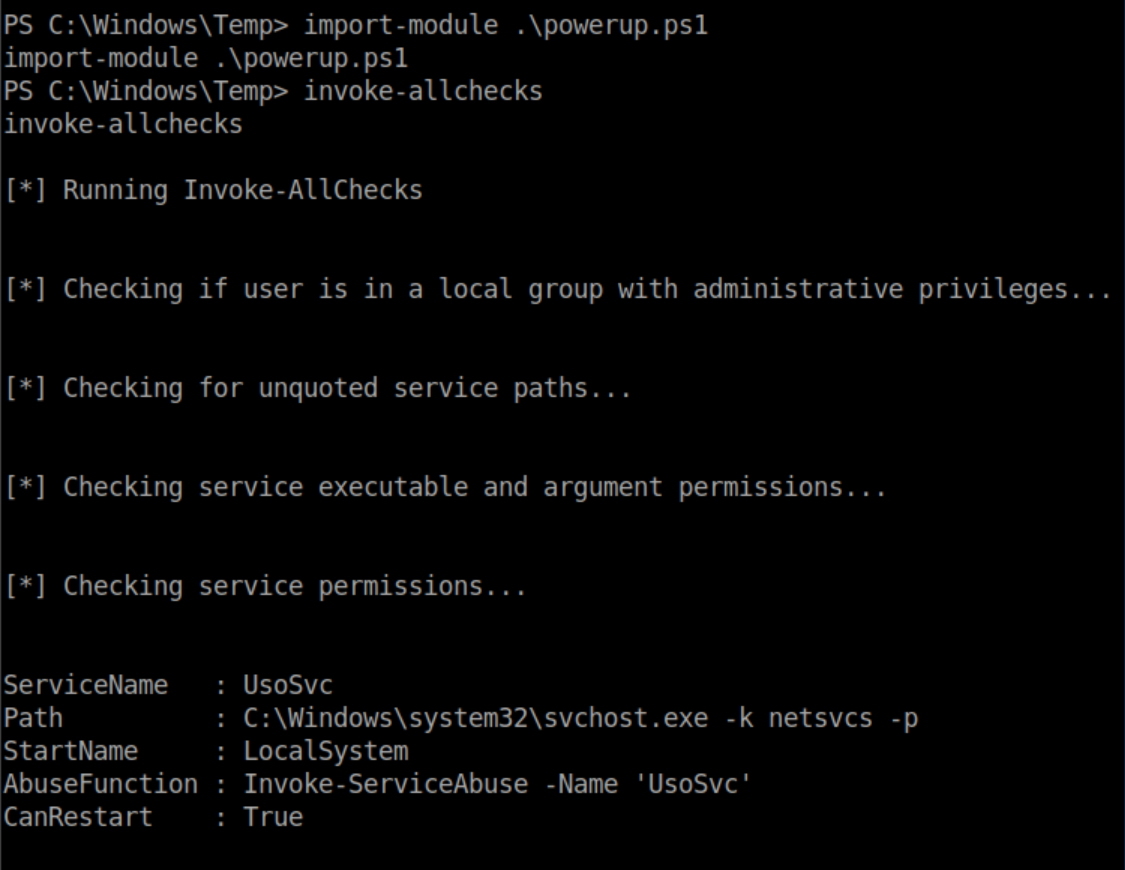This screenshot has width=1125, height=870.
Task: Click the first "PS C:\Windows\Temp>" prompt
Action: click(x=146, y=26)
